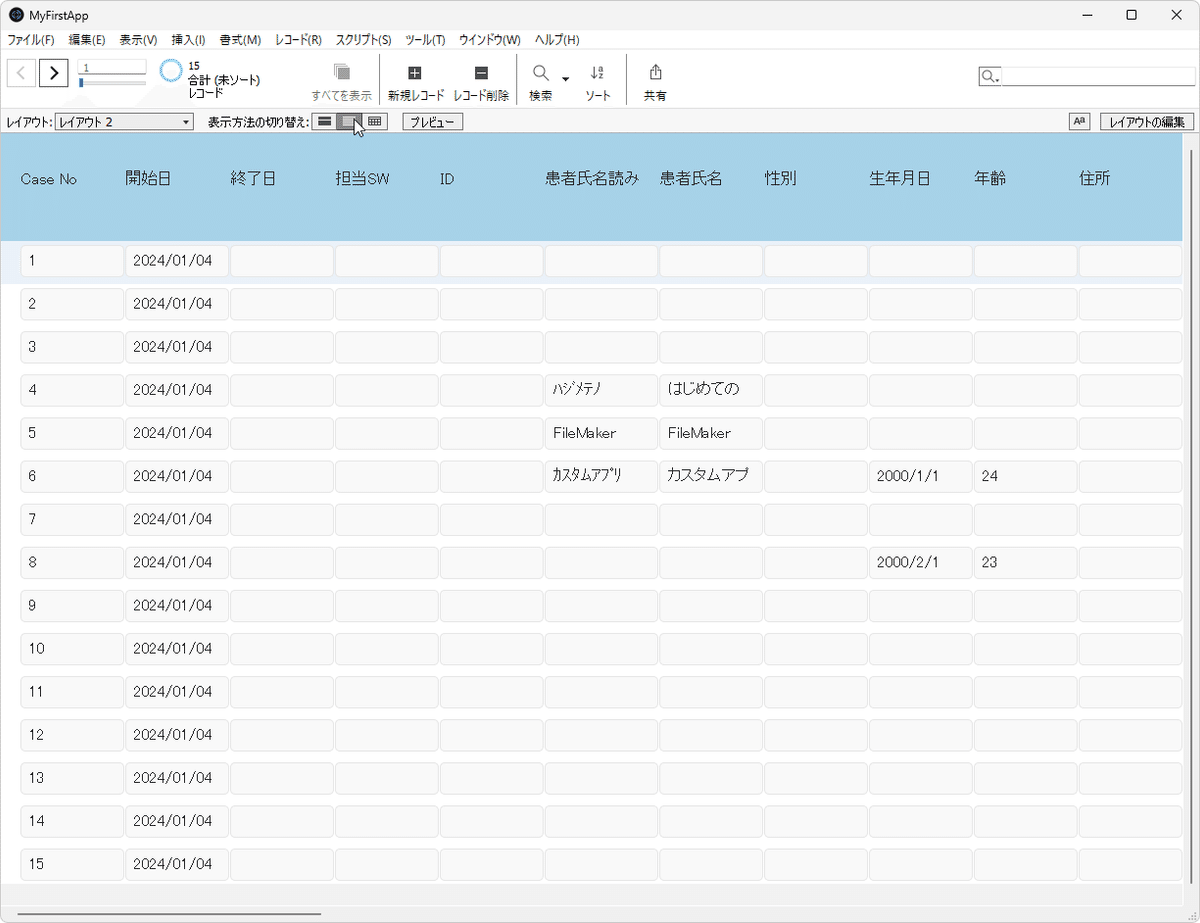This screenshot has width=1200, height=923.
Task: Click the Case No column header
Action: tap(49, 179)
